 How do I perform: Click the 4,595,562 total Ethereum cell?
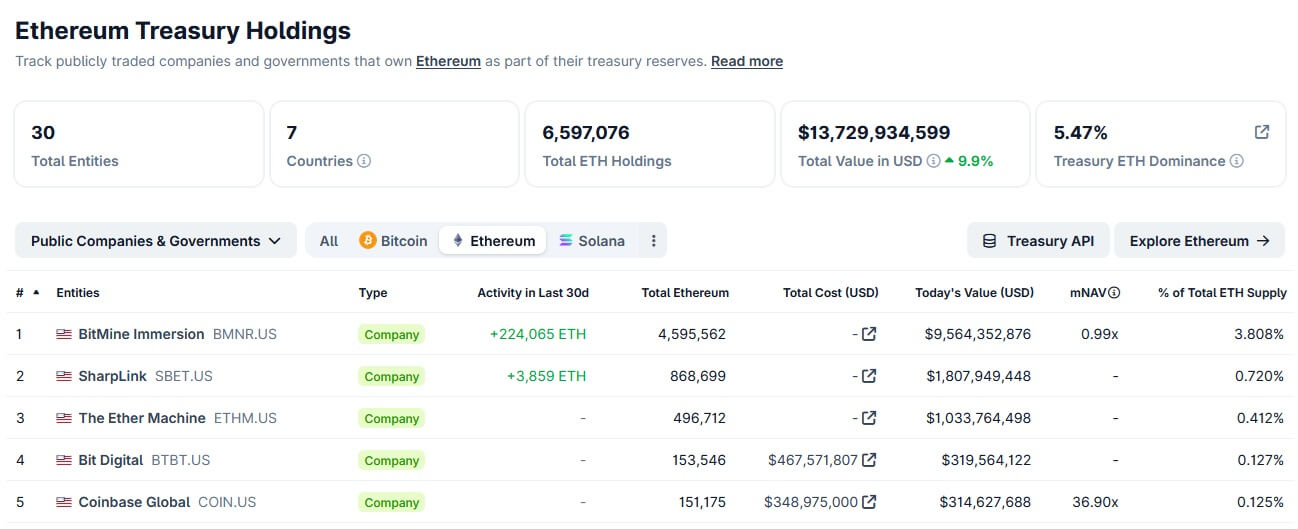coord(692,334)
